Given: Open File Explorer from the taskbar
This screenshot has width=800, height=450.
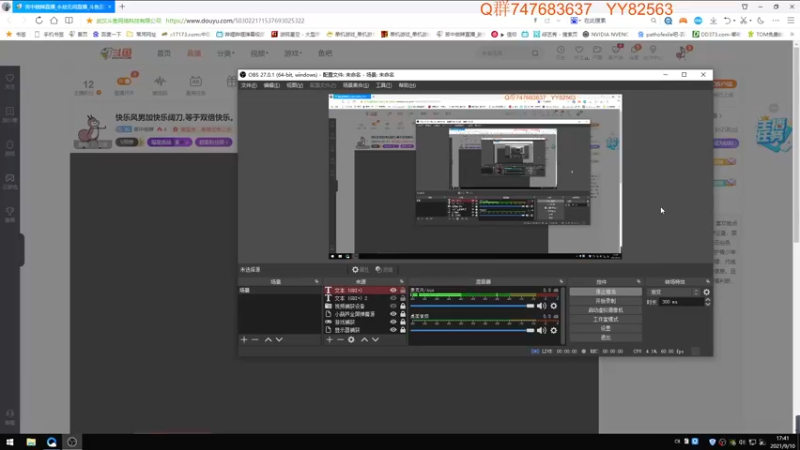Looking at the screenshot, I should pyautogui.click(x=31, y=442).
